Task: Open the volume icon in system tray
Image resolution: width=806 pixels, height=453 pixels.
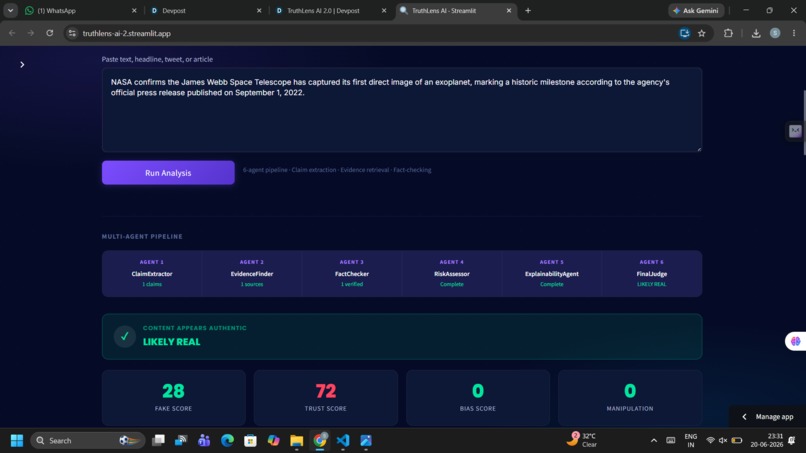Action: tap(723, 441)
